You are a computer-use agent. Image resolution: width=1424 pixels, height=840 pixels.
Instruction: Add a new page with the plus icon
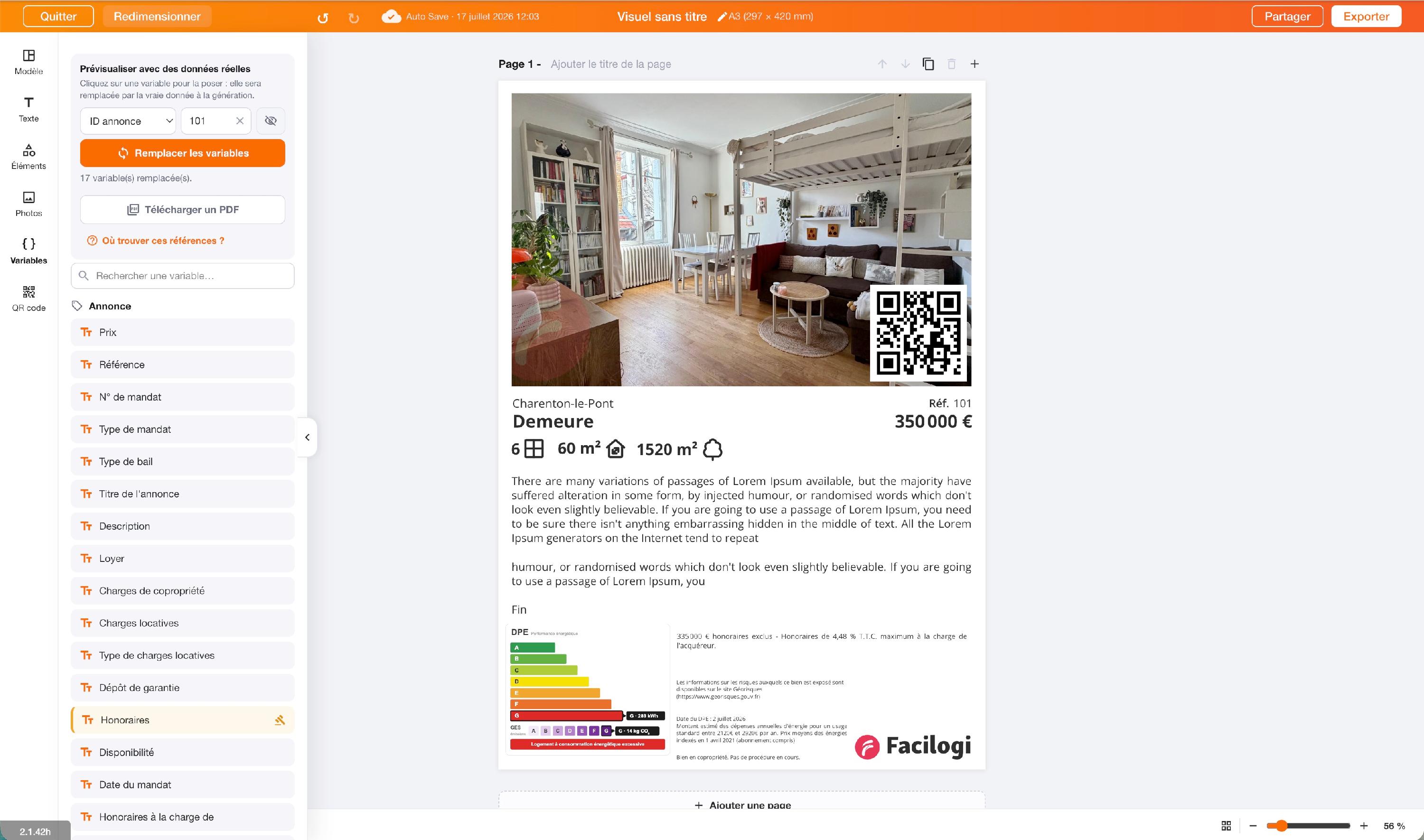(974, 64)
